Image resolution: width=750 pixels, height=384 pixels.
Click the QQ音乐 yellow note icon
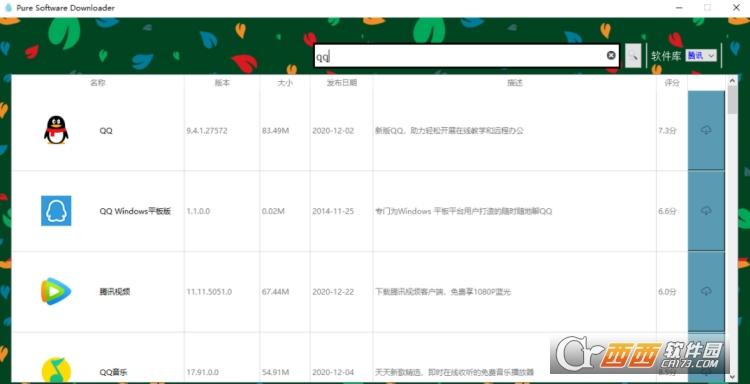click(56, 370)
